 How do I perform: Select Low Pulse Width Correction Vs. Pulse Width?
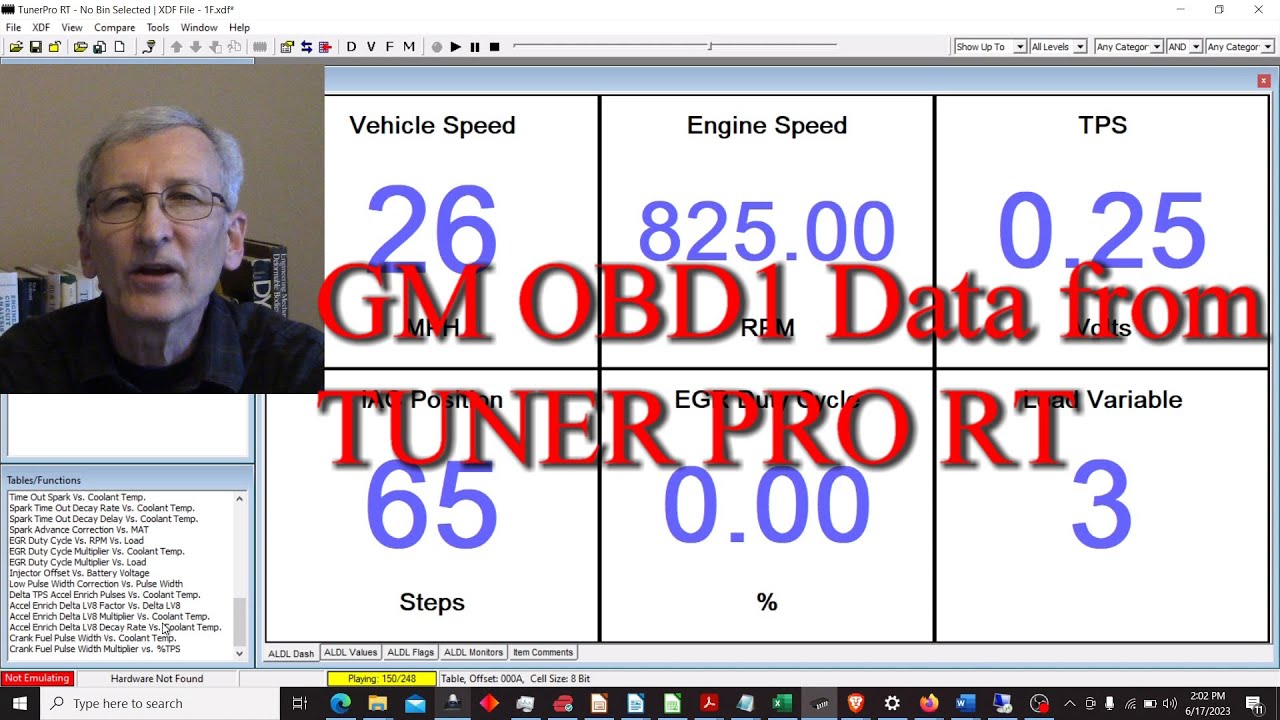96,584
